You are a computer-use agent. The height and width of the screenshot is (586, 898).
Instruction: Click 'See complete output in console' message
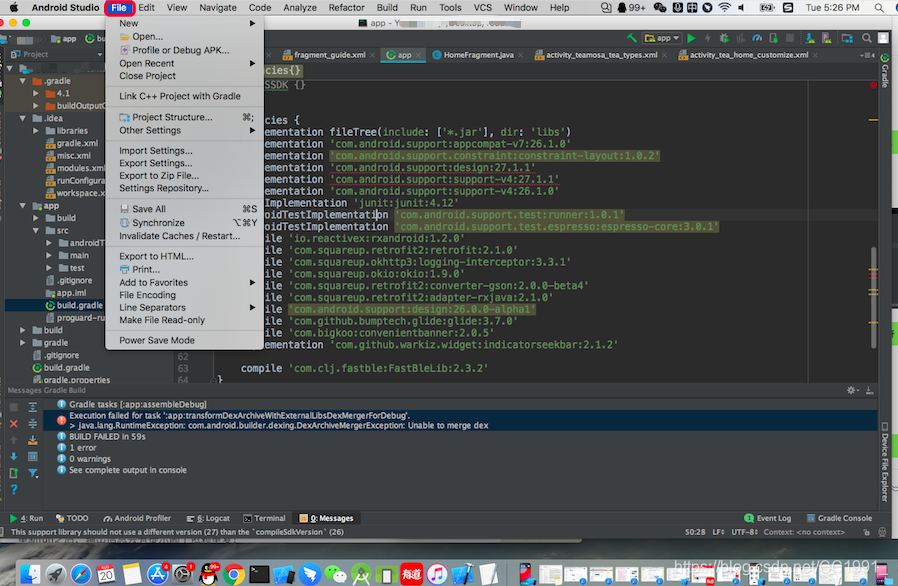[128, 470]
